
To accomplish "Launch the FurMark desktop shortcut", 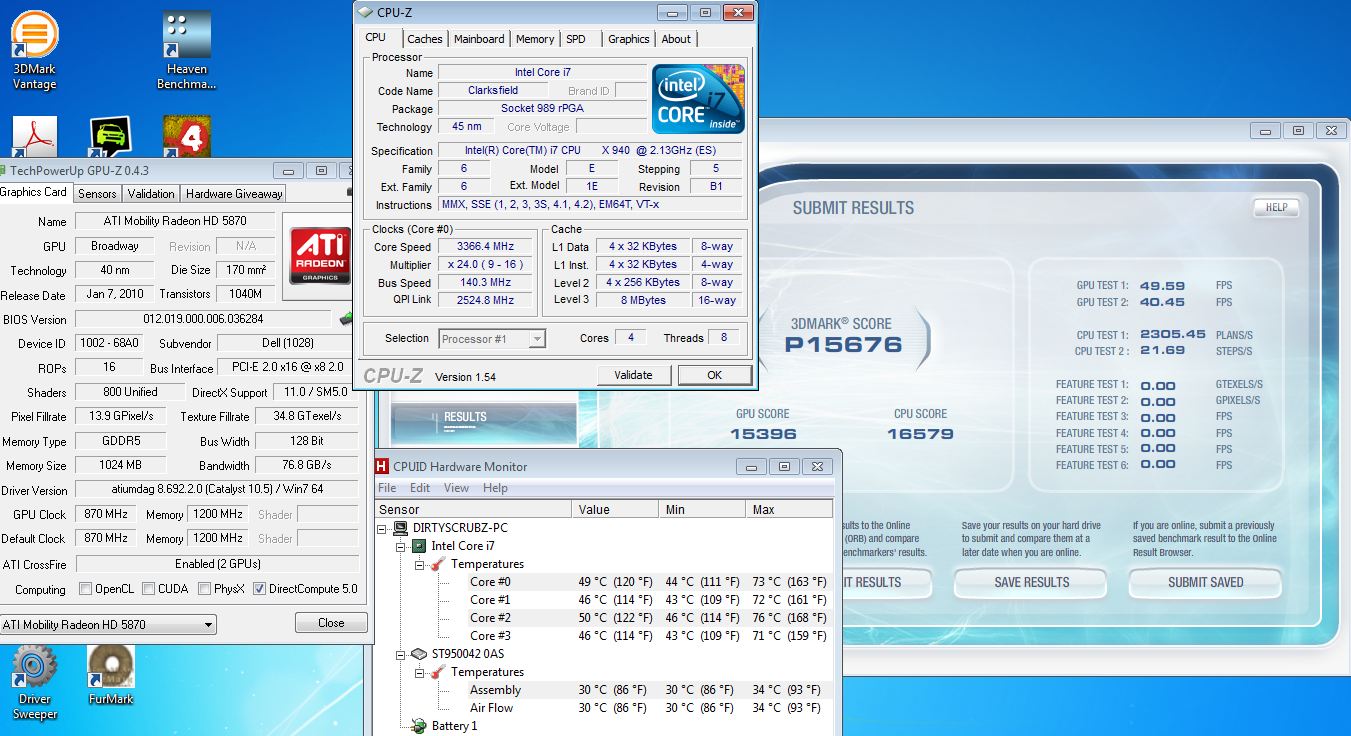I will click(x=111, y=675).
